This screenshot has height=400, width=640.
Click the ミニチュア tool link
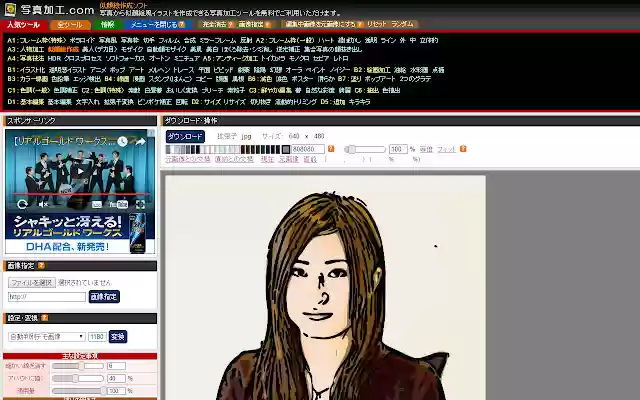click(x=187, y=58)
